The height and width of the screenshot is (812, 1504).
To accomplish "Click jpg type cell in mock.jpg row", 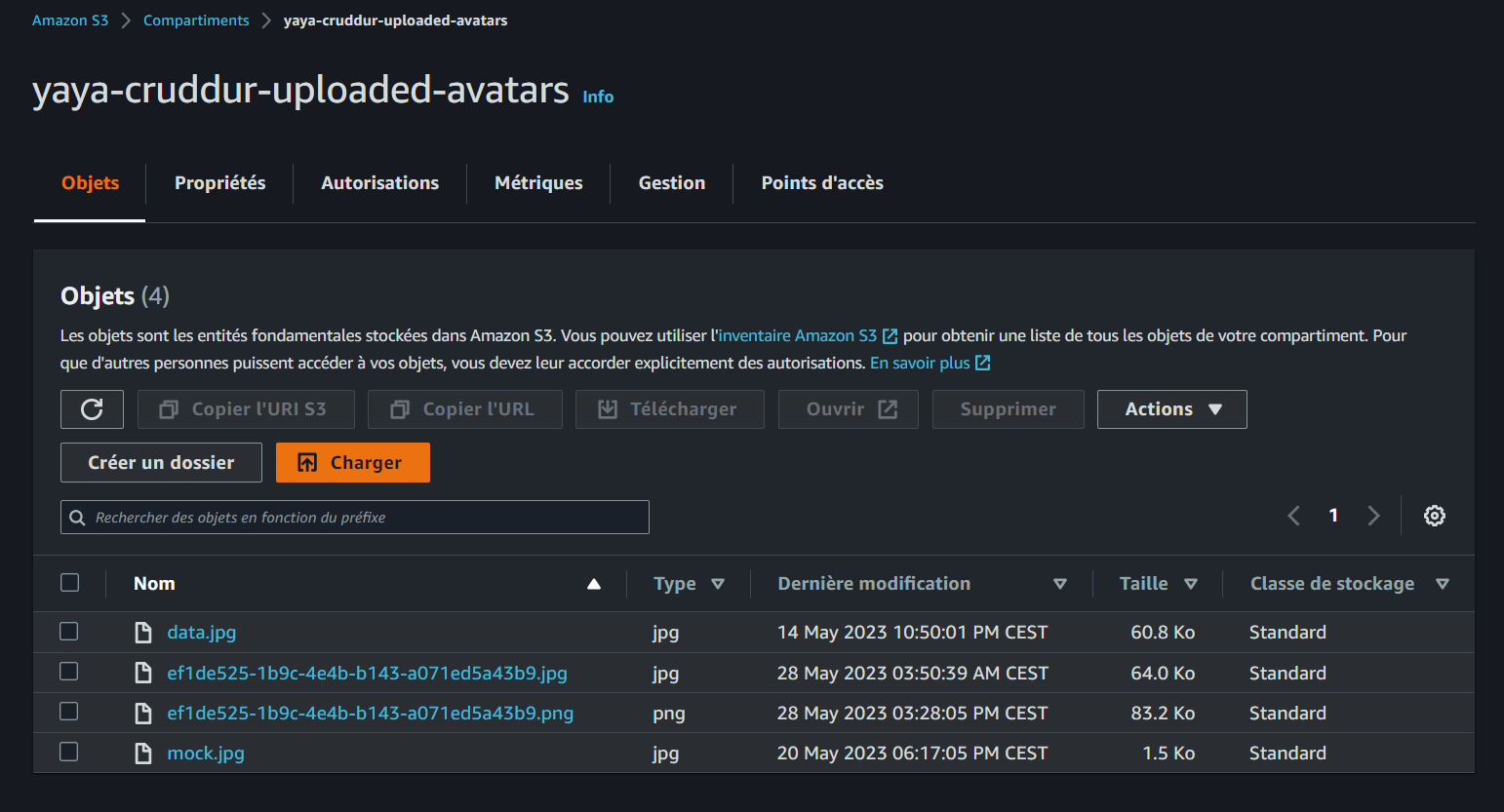I will (666, 754).
